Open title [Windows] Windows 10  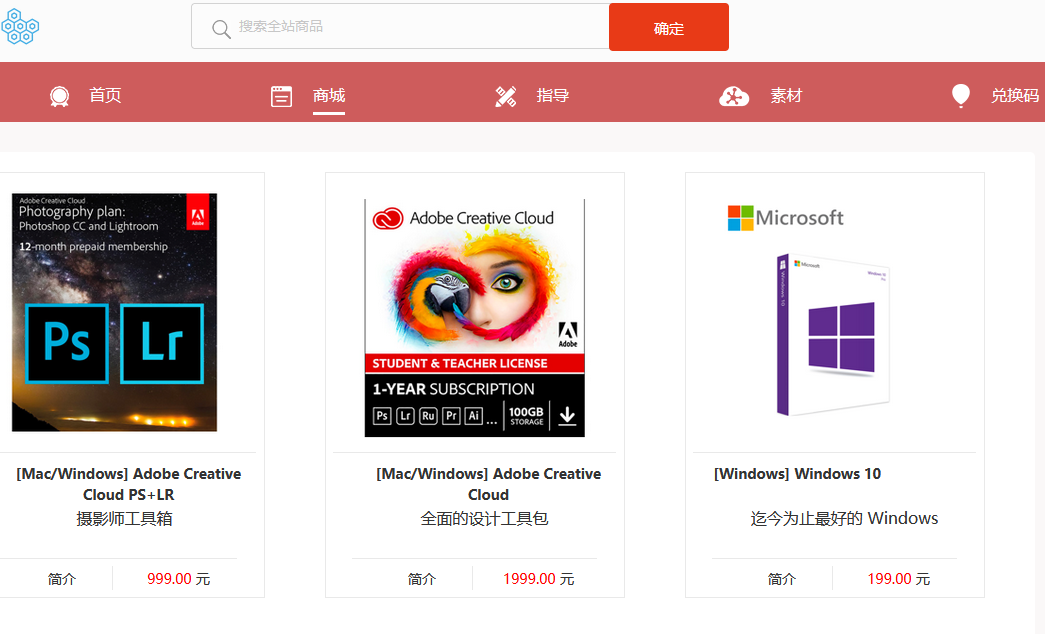coord(797,474)
